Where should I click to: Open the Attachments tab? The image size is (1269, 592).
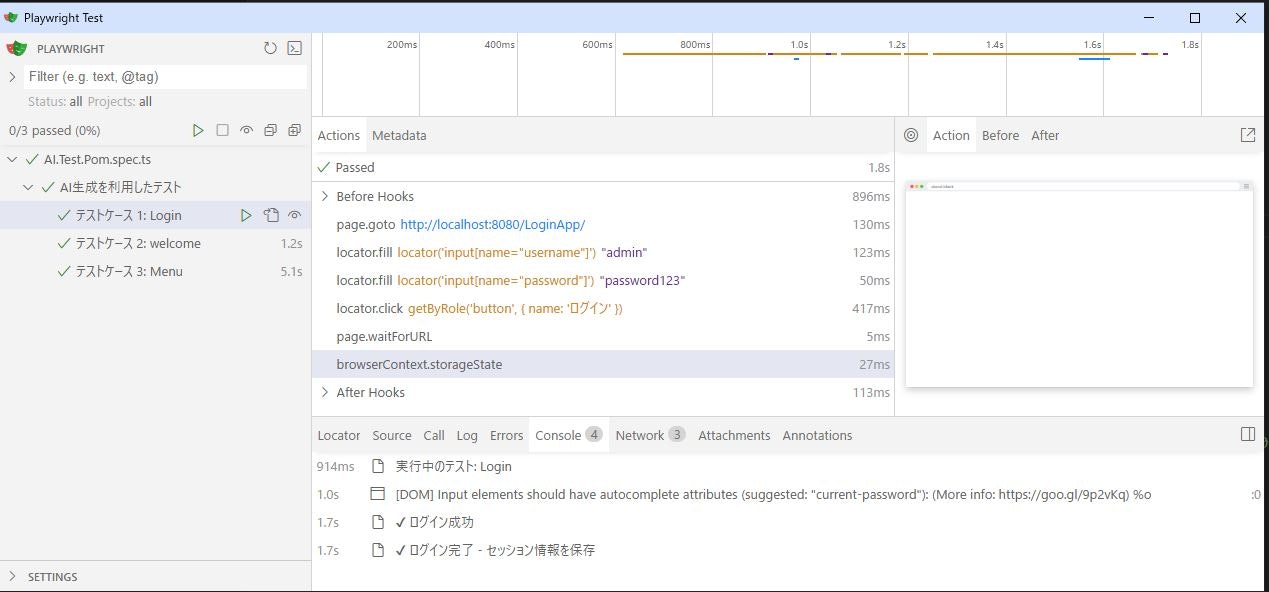734,435
